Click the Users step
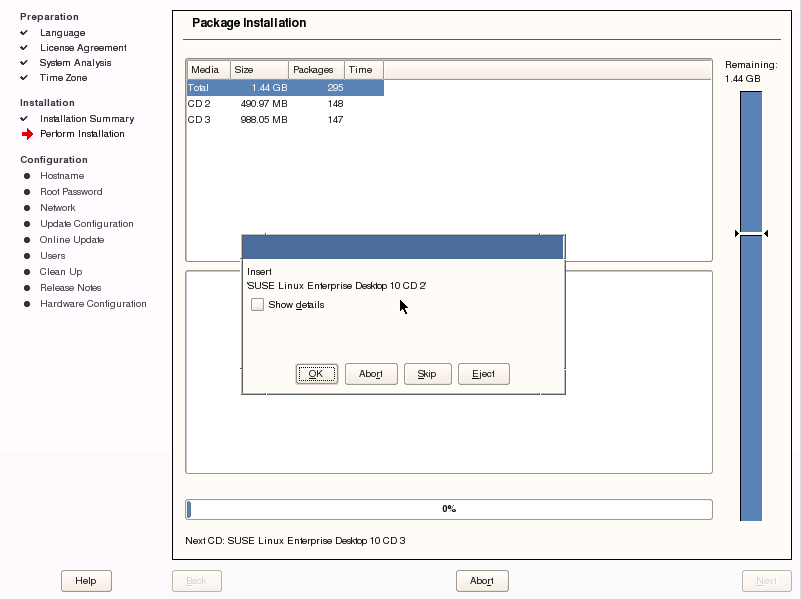The width and height of the screenshot is (801, 599). pos(53,256)
